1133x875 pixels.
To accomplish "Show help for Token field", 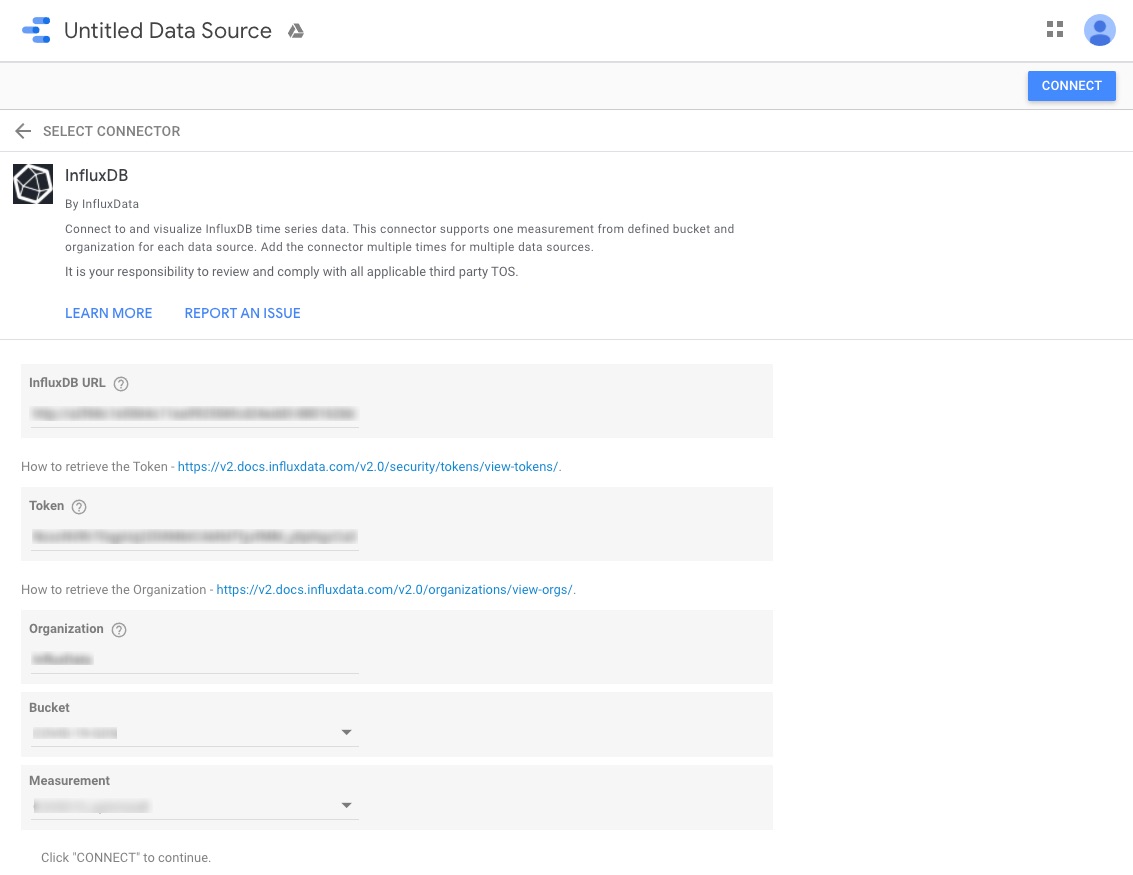I will [79, 507].
